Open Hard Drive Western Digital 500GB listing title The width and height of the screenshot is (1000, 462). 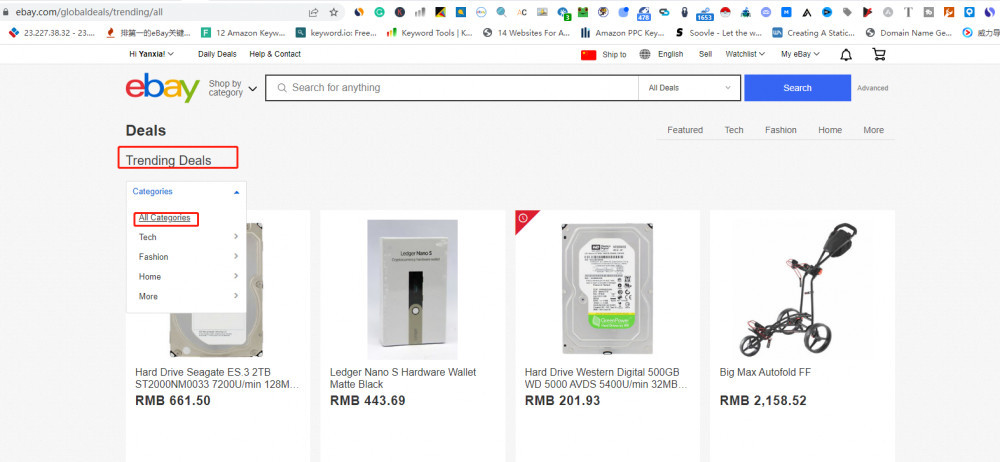point(606,378)
